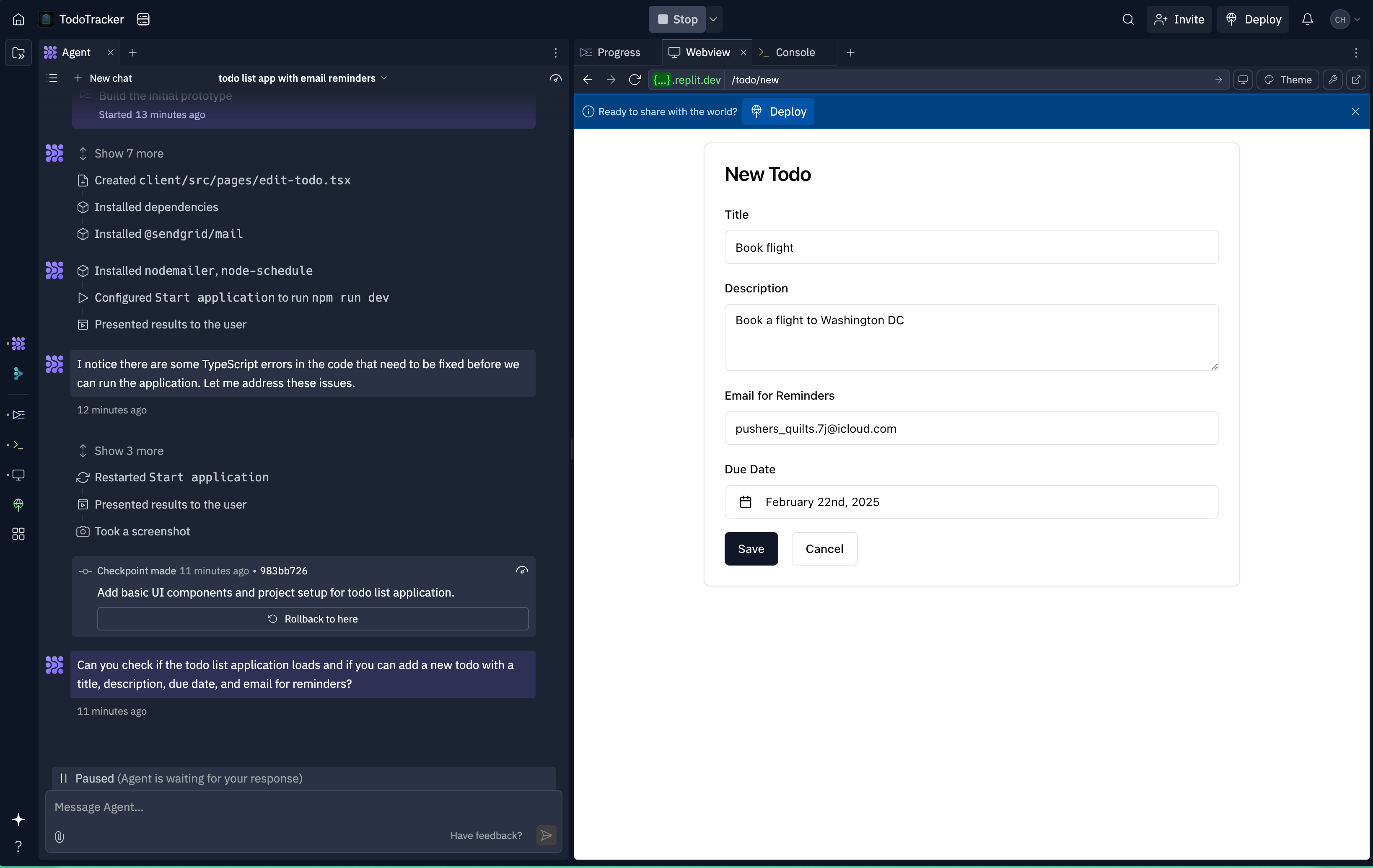1373x868 pixels.
Task: Open Deployments tool in left sidebar
Action: click(18, 504)
